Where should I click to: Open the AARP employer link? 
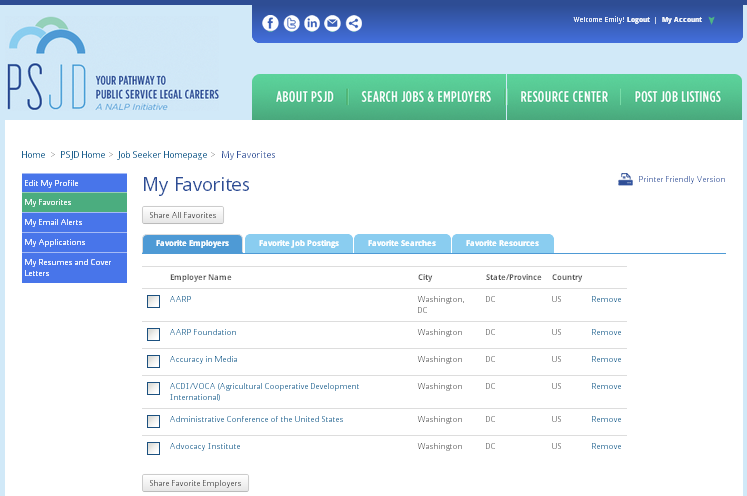click(x=181, y=299)
